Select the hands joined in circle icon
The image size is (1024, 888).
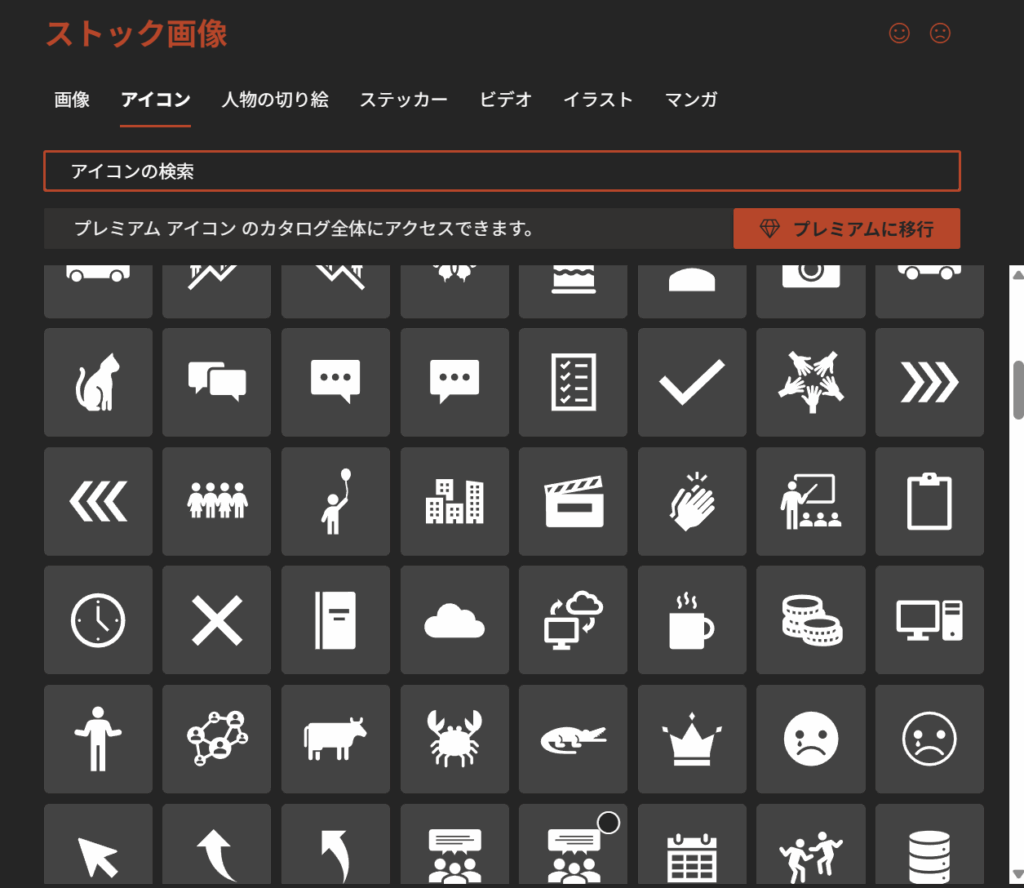point(811,382)
